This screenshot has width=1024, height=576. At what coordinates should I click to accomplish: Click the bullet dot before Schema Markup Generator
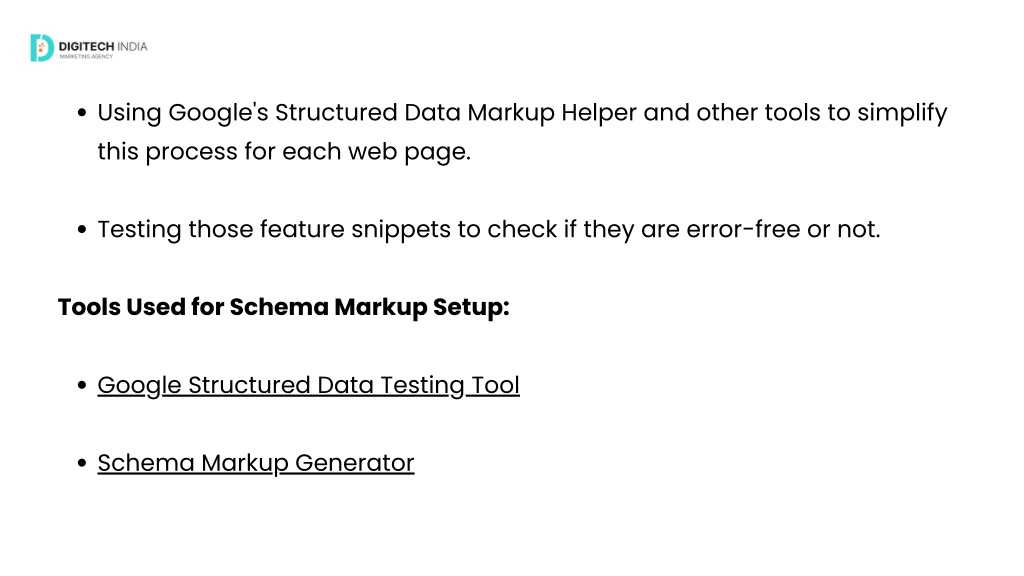pyautogui.click(x=82, y=463)
